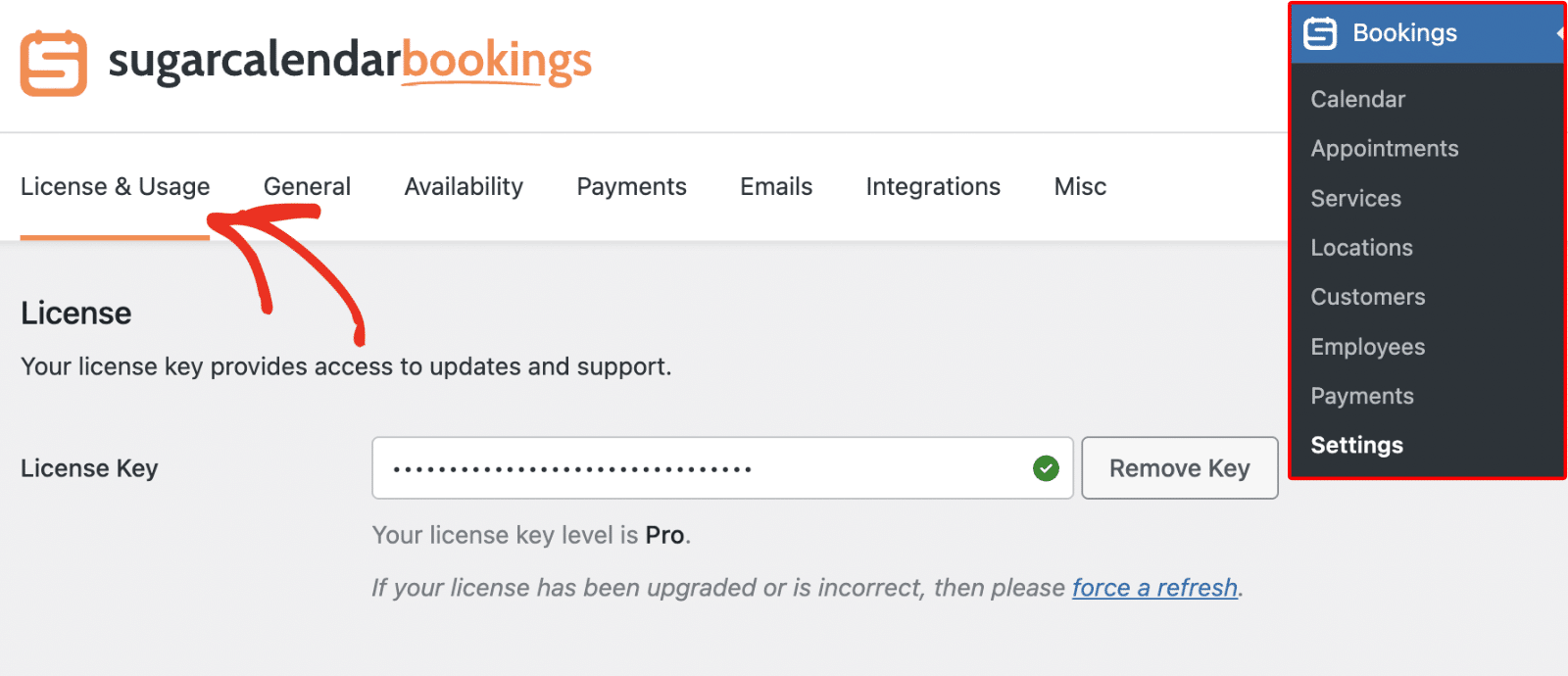1568x676 pixels.
Task: Switch to the Payments settings tab
Action: click(631, 186)
